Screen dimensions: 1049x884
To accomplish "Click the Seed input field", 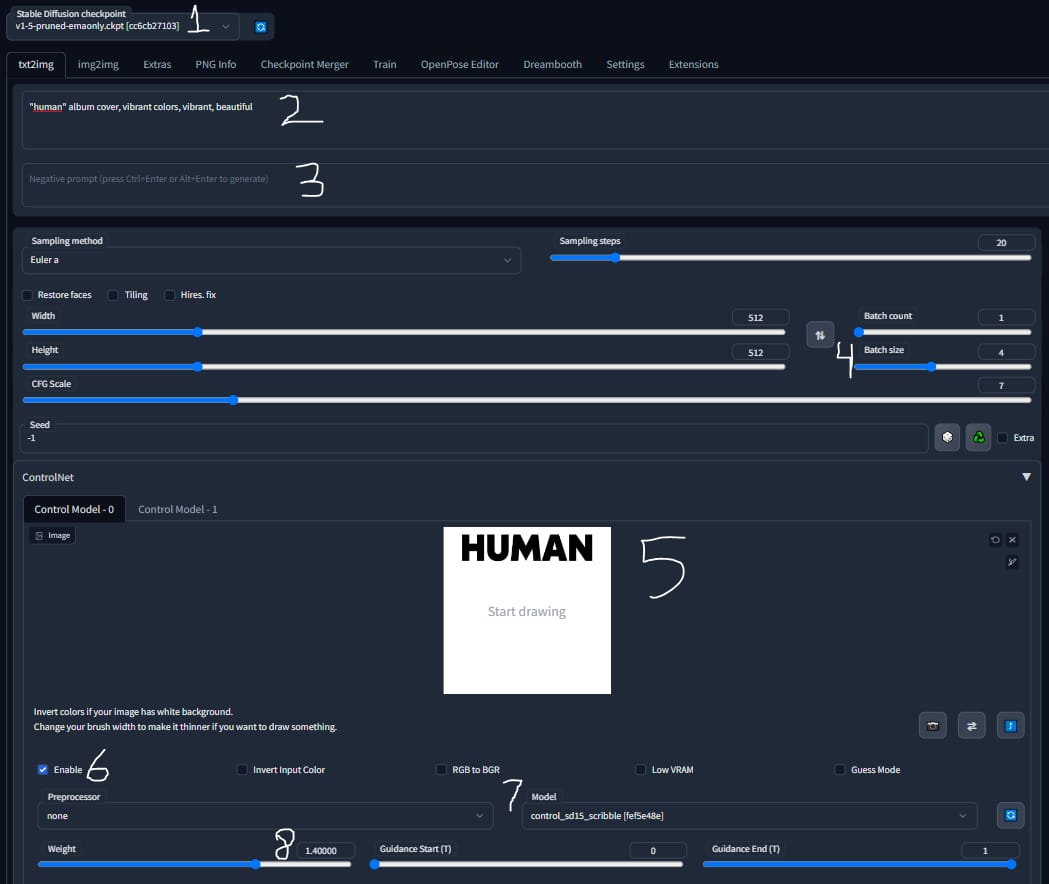I will [475, 438].
